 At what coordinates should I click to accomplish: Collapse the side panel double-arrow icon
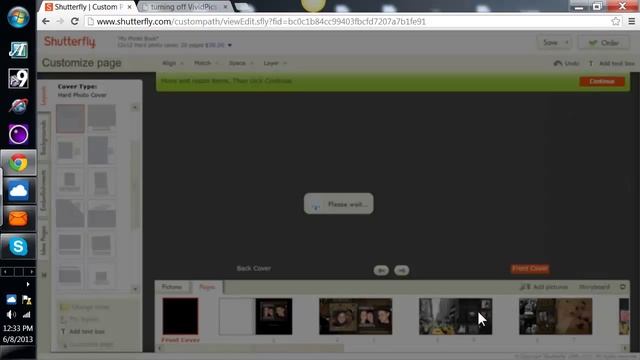point(44,275)
